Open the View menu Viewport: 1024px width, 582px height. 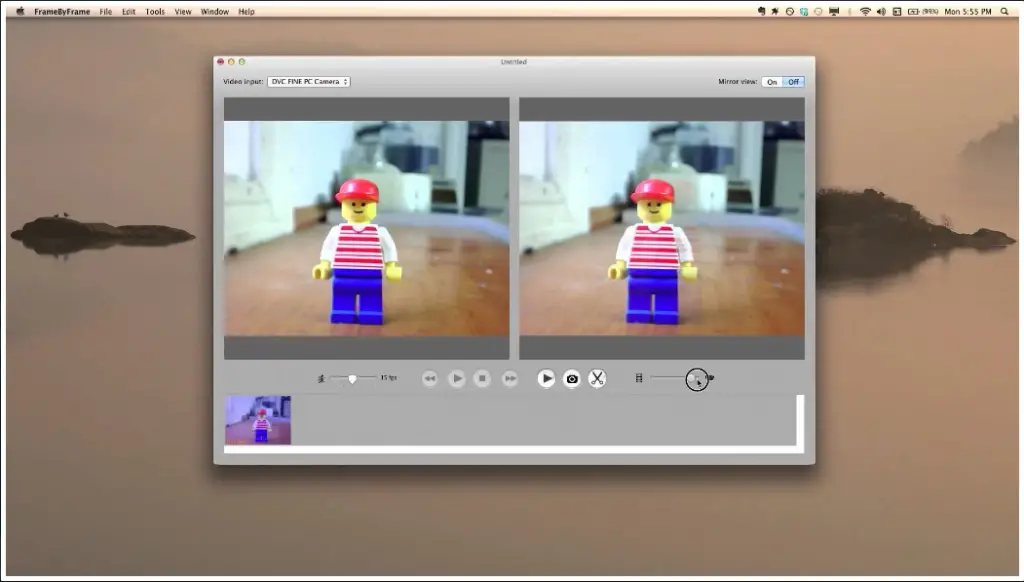[183, 11]
